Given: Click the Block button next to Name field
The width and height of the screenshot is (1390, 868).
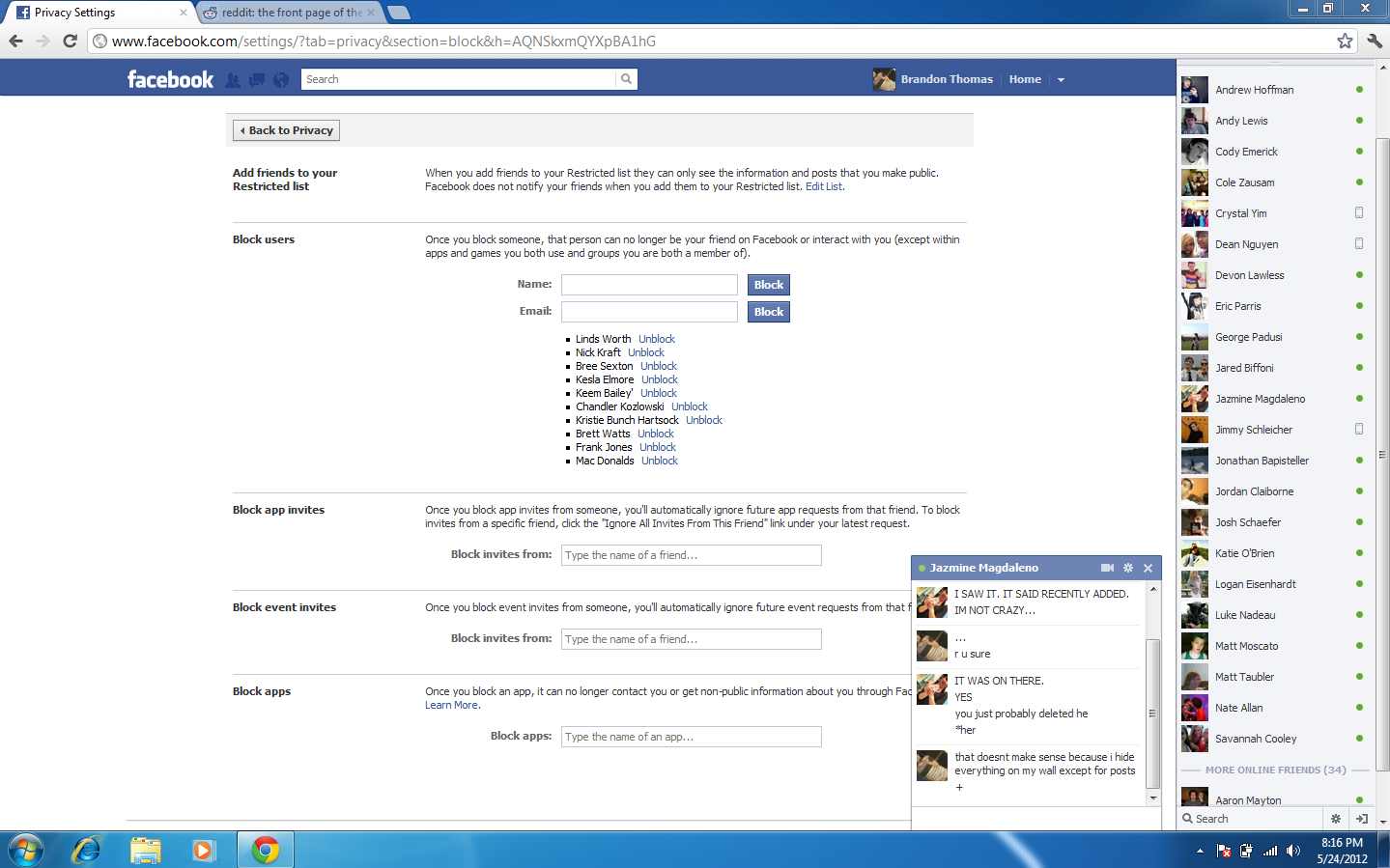Looking at the screenshot, I should [x=769, y=285].
